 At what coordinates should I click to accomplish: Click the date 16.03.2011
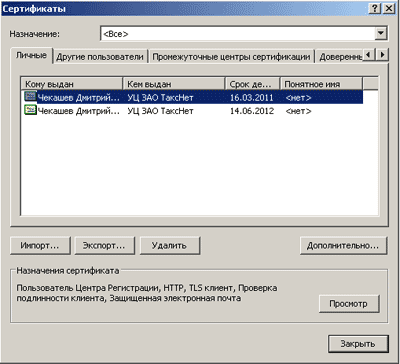click(252, 97)
